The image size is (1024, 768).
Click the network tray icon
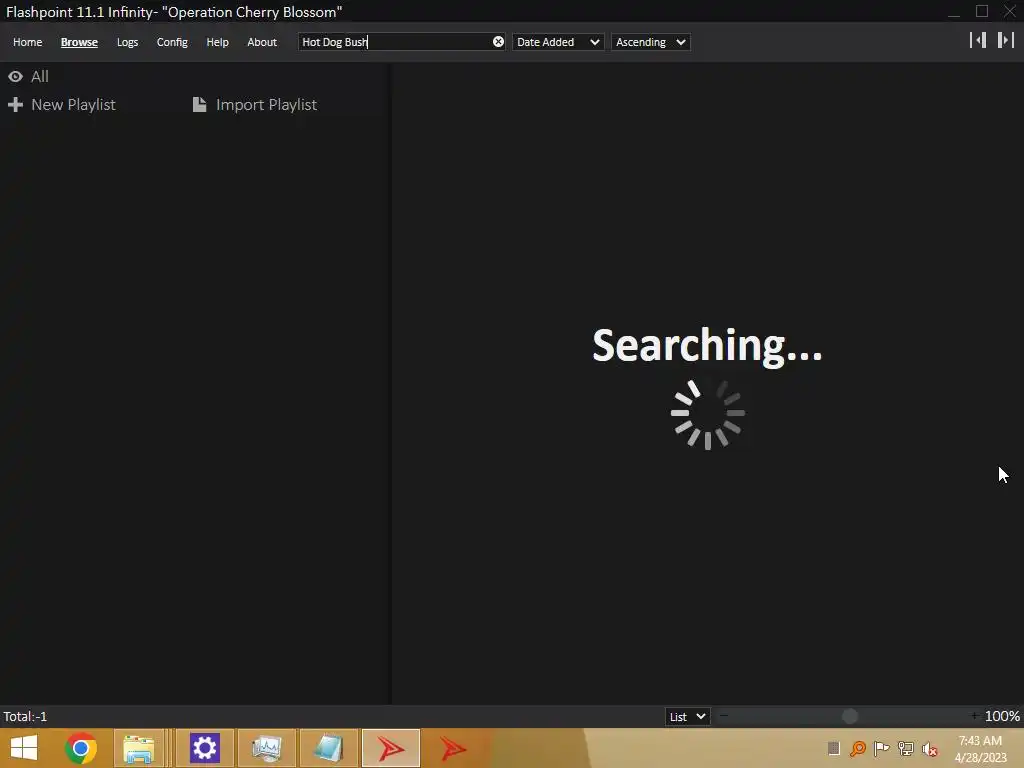[x=905, y=748]
